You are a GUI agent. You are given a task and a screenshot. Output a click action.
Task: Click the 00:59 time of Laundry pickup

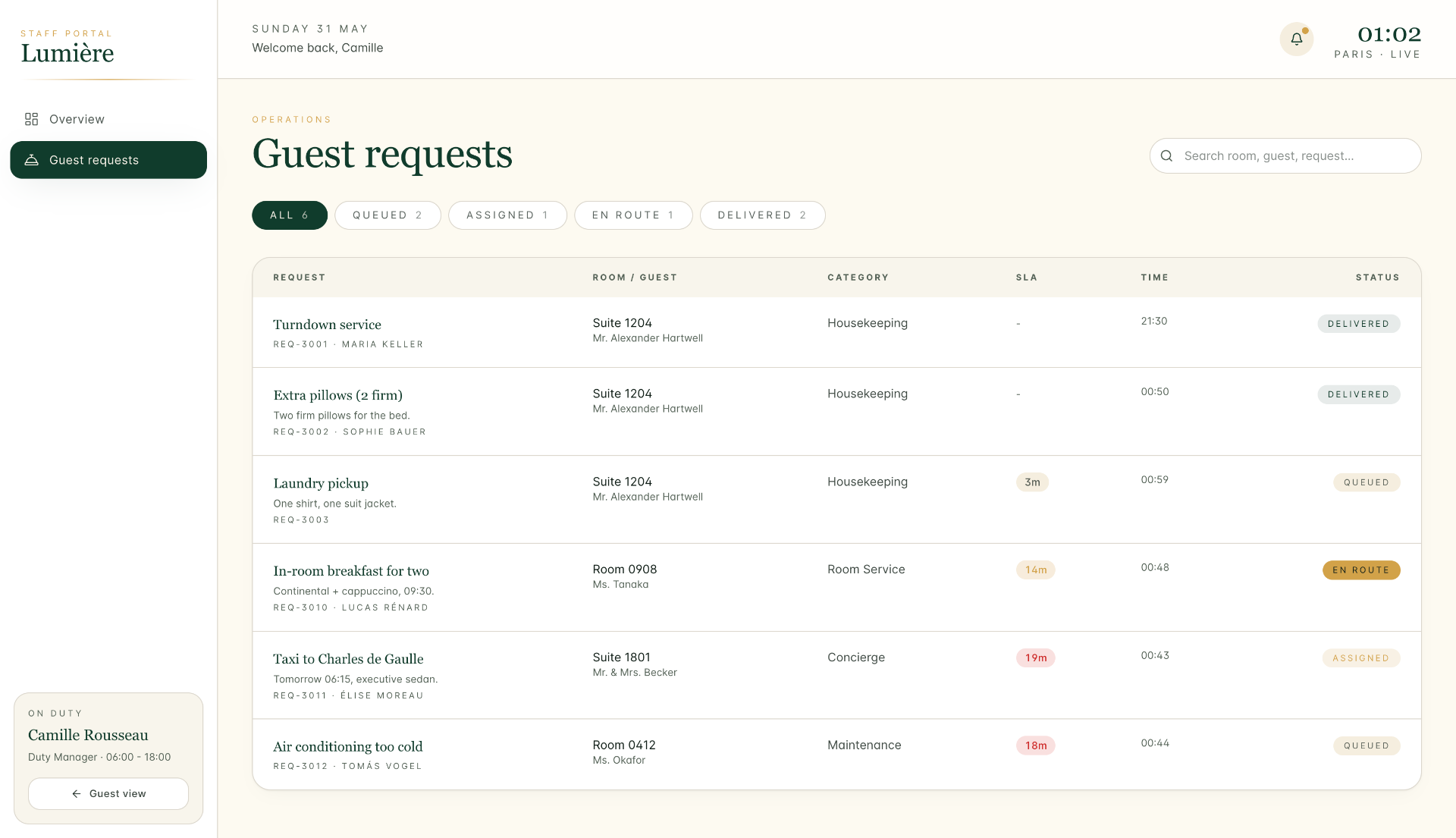[x=1155, y=480]
